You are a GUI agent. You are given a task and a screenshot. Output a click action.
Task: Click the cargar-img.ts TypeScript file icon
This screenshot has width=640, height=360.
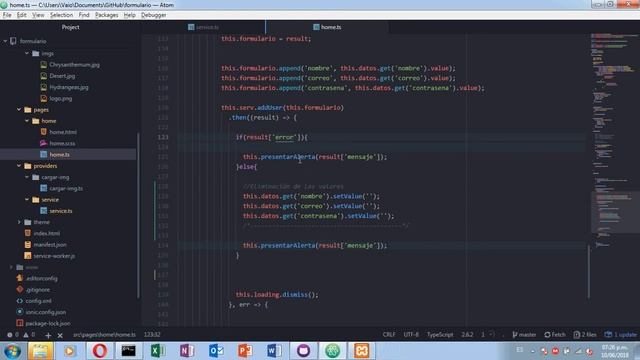click(x=44, y=188)
